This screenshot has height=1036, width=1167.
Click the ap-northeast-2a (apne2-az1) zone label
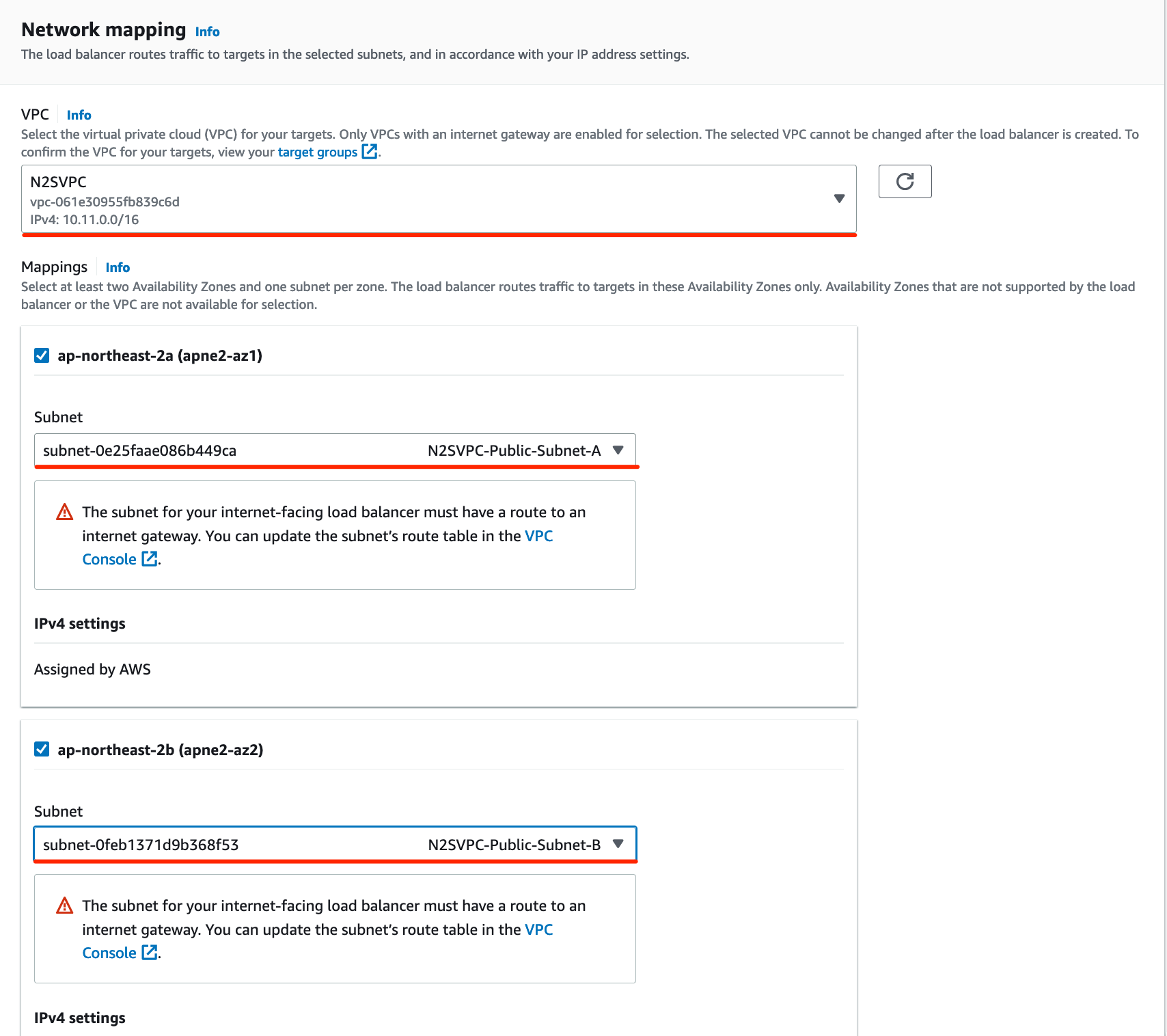tap(160, 355)
